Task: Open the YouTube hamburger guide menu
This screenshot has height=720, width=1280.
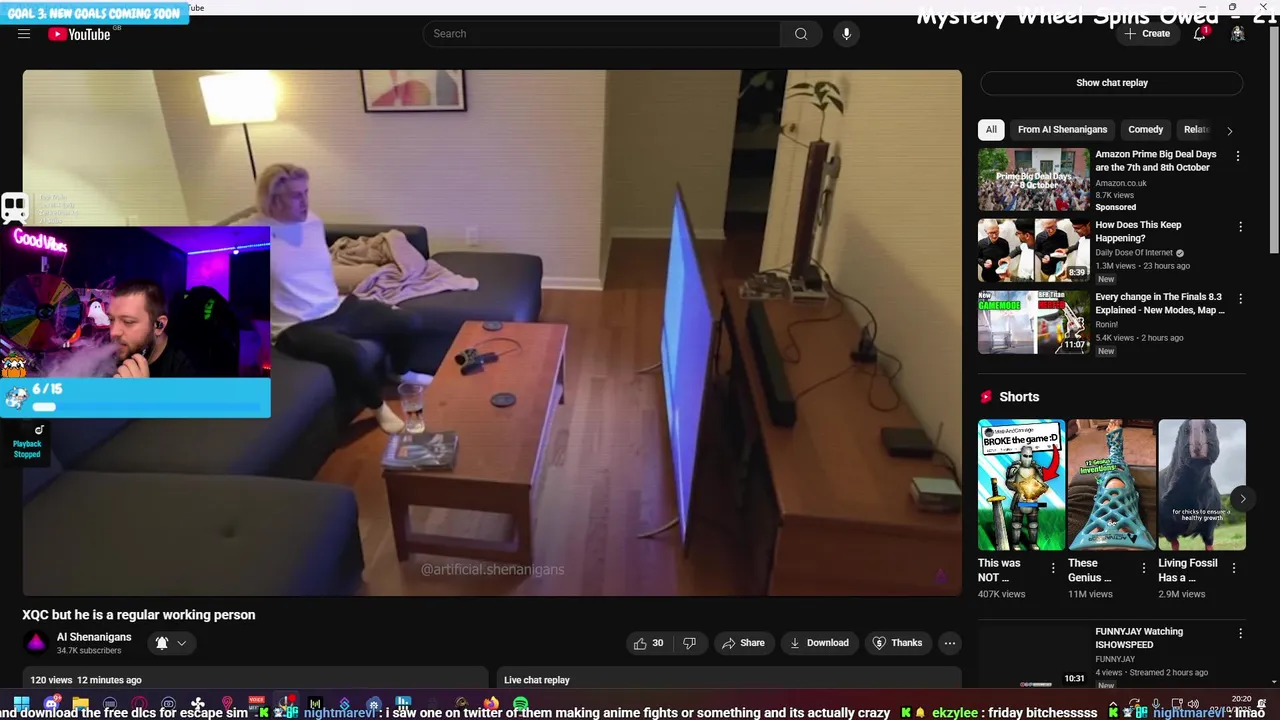Action: point(24,34)
